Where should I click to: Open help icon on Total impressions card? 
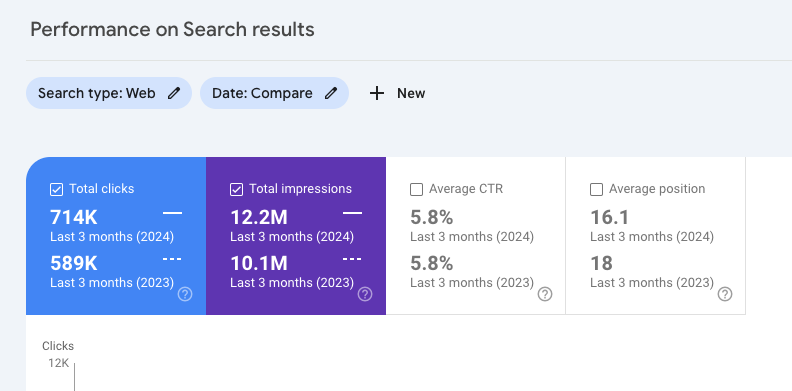click(365, 294)
